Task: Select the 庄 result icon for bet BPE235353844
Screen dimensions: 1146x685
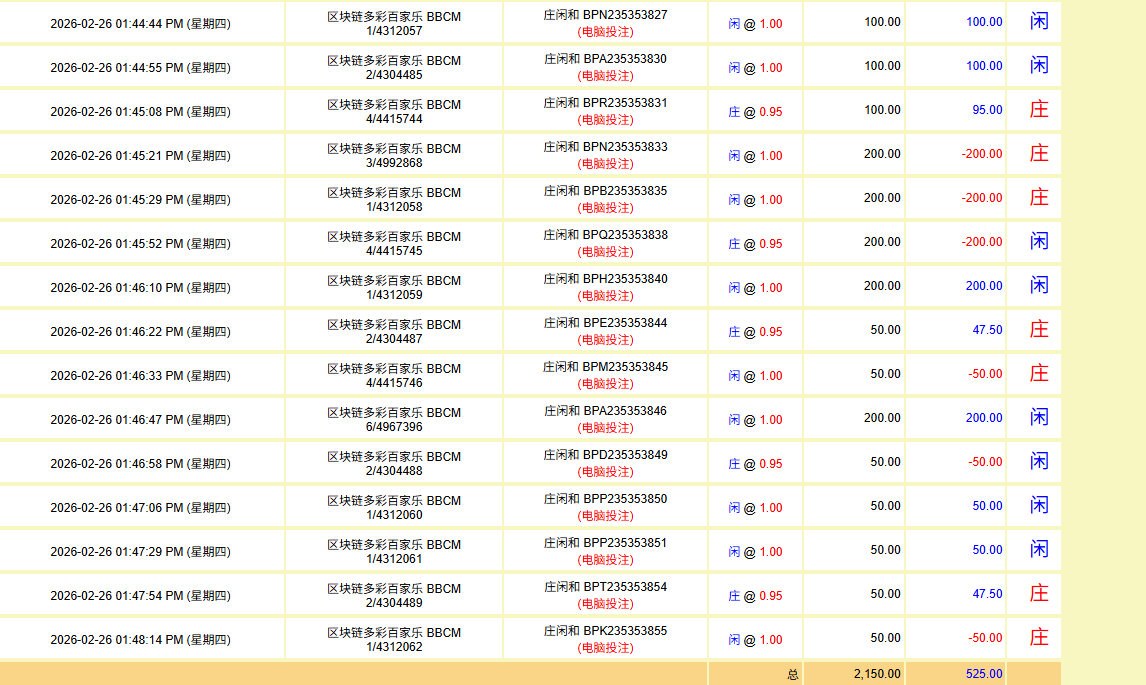Action: [1039, 329]
